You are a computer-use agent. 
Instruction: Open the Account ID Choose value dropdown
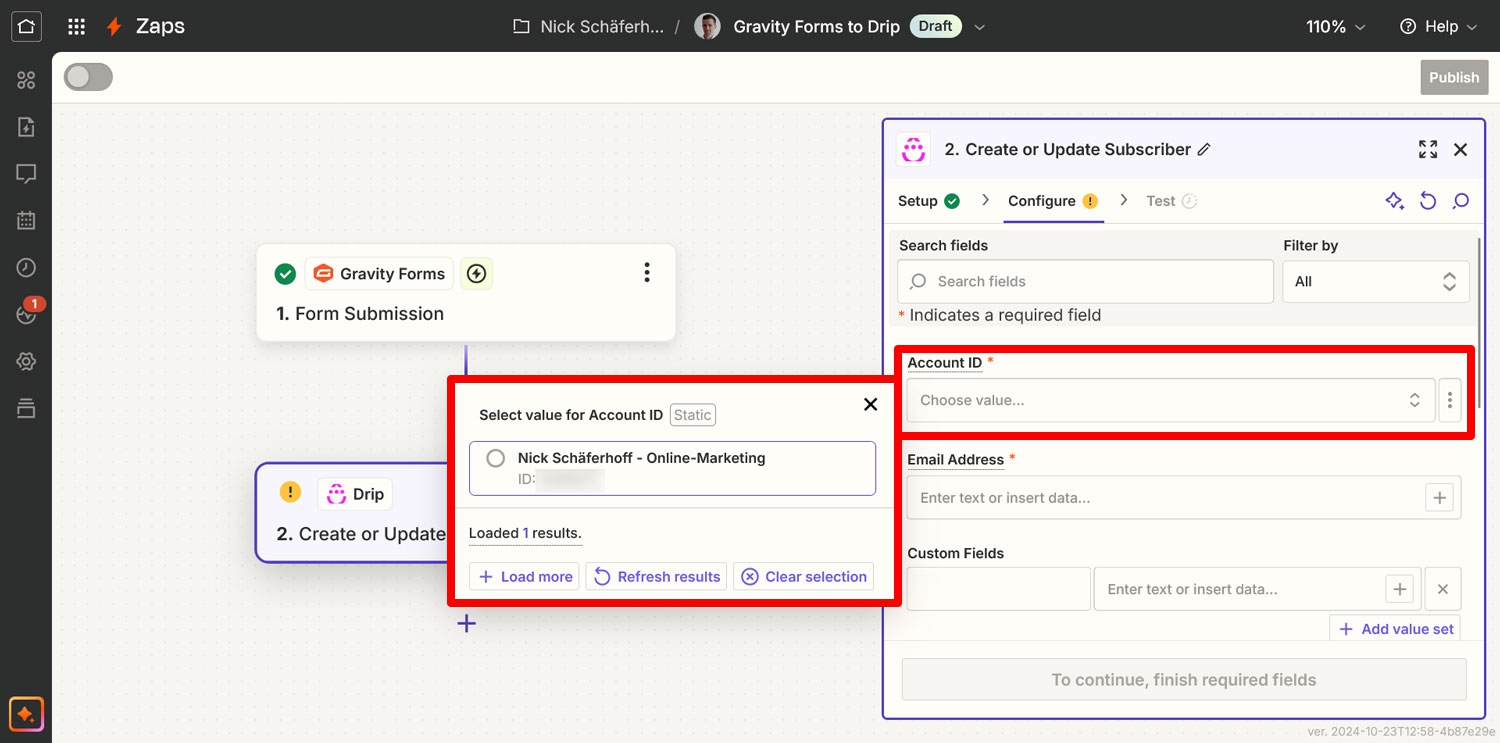1170,400
